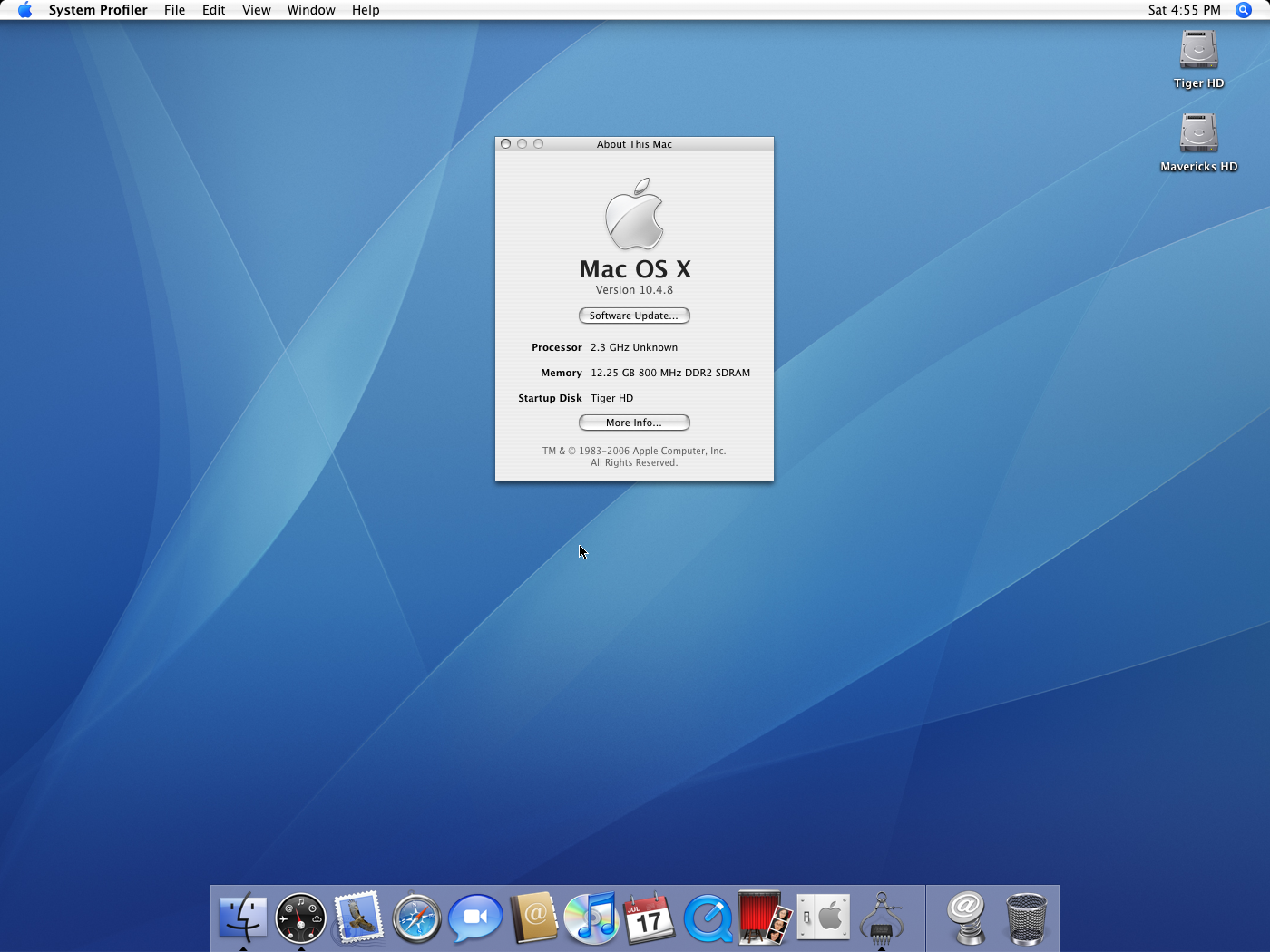Open the Window menu
This screenshot has width=1270, height=952.
point(311,10)
